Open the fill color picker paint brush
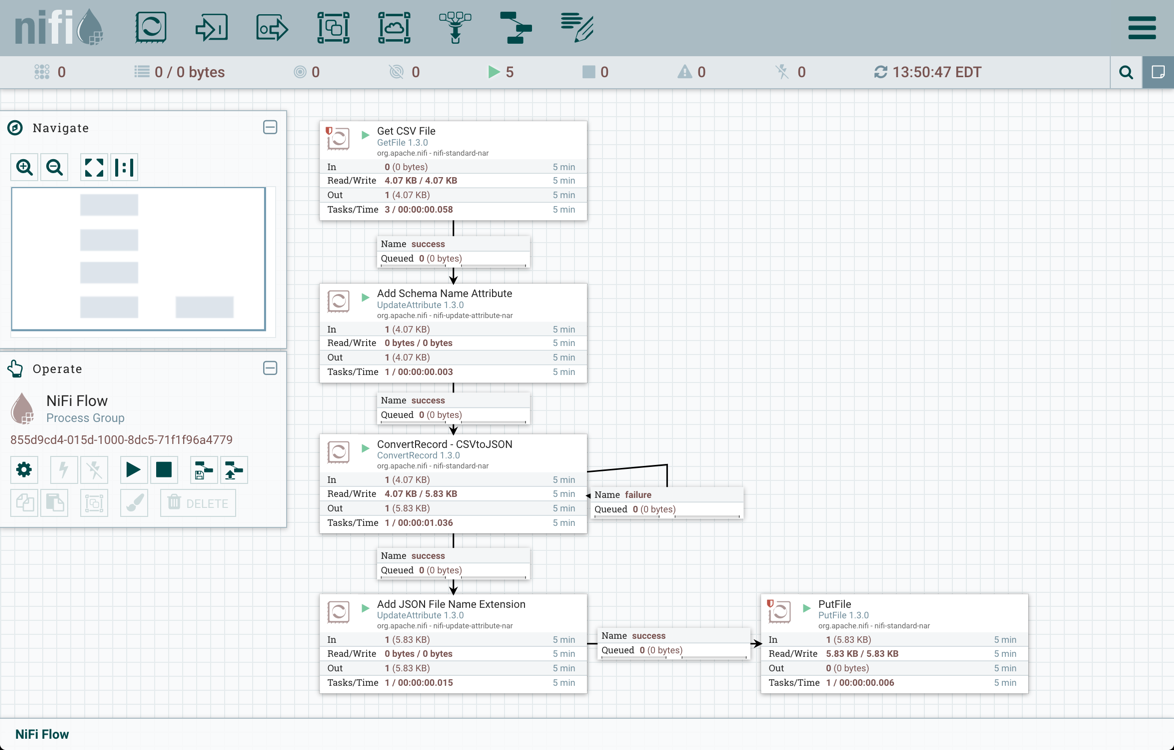The width and height of the screenshot is (1174, 750). pos(133,503)
